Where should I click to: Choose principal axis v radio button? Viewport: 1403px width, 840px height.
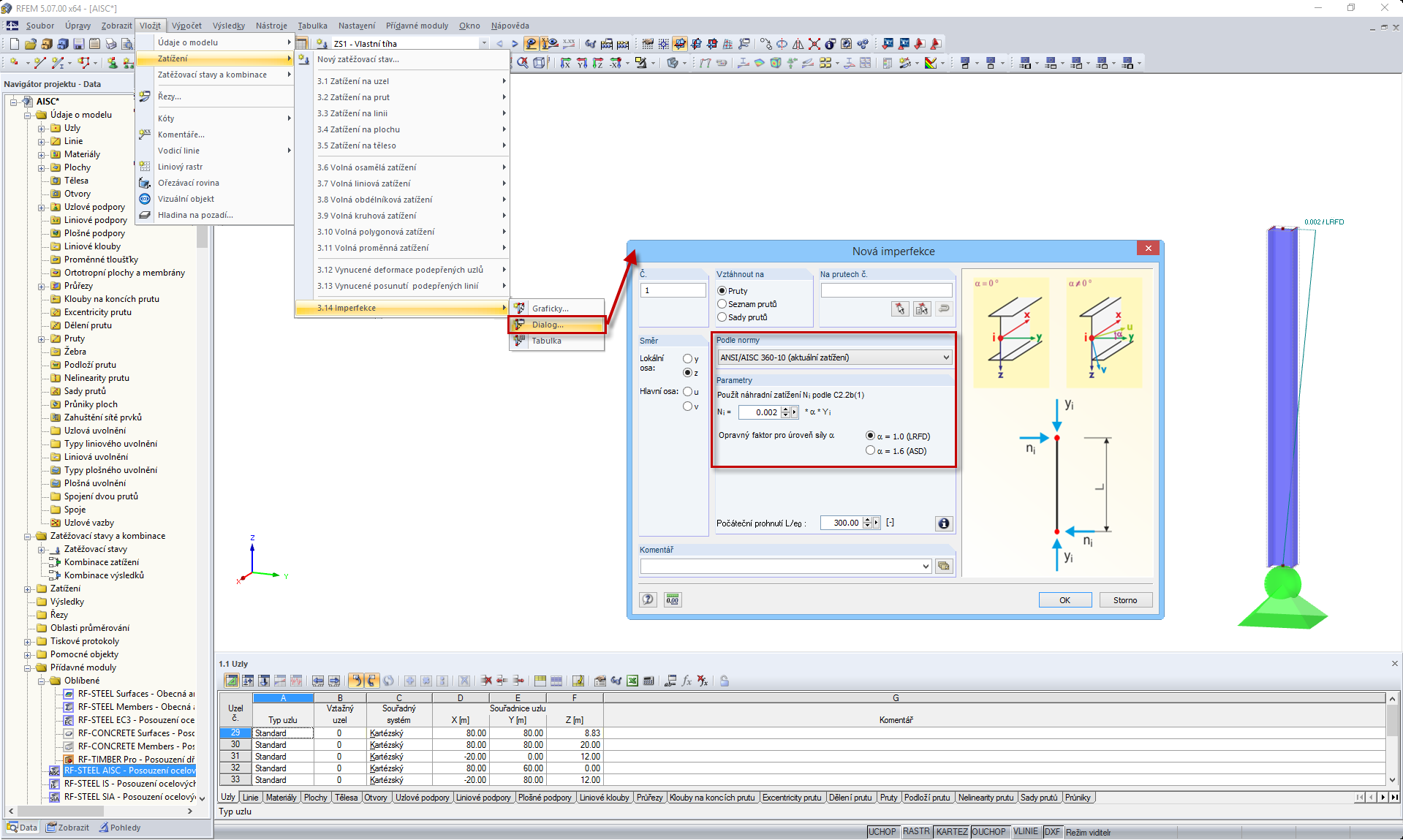tap(687, 406)
